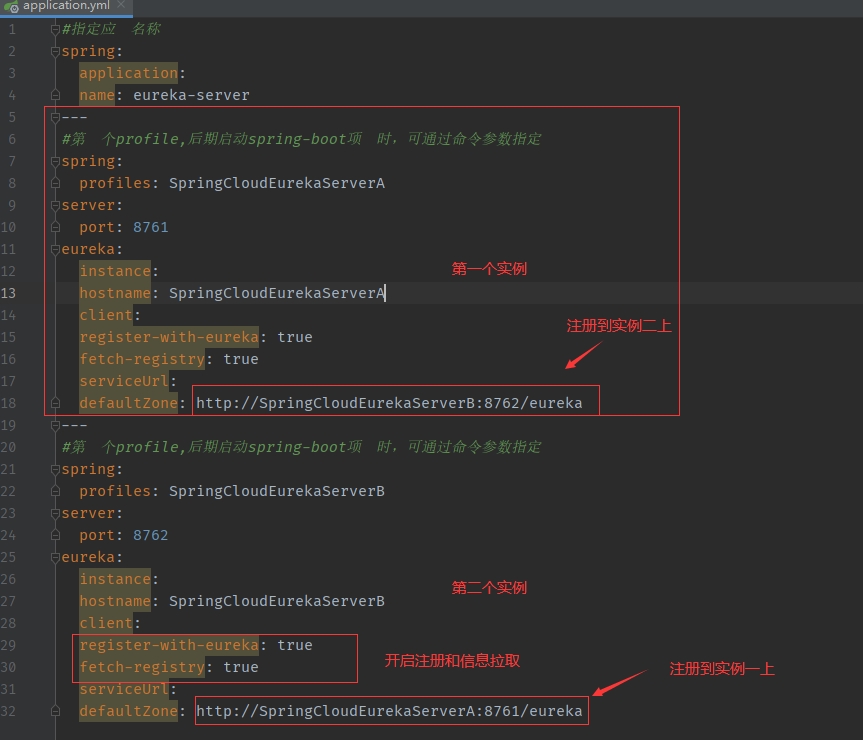Click the 'true' value on line 16

click(241, 359)
